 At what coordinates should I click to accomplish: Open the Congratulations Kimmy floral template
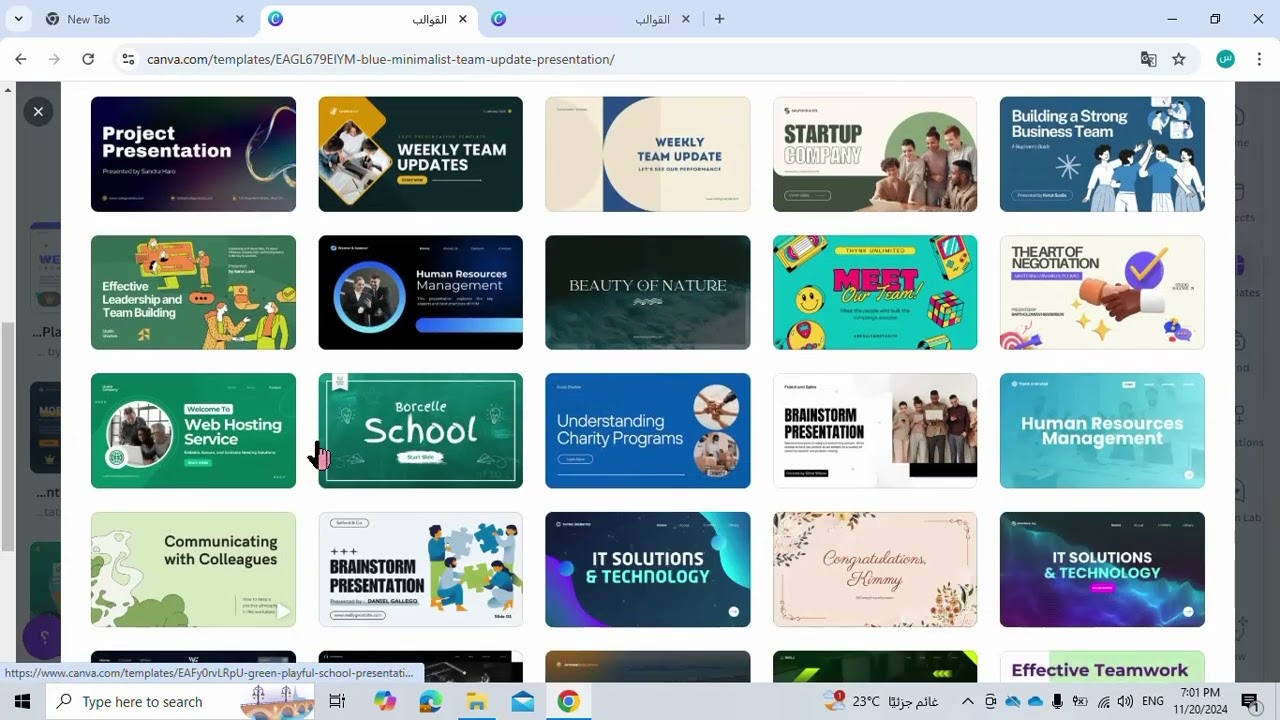pyautogui.click(x=875, y=570)
